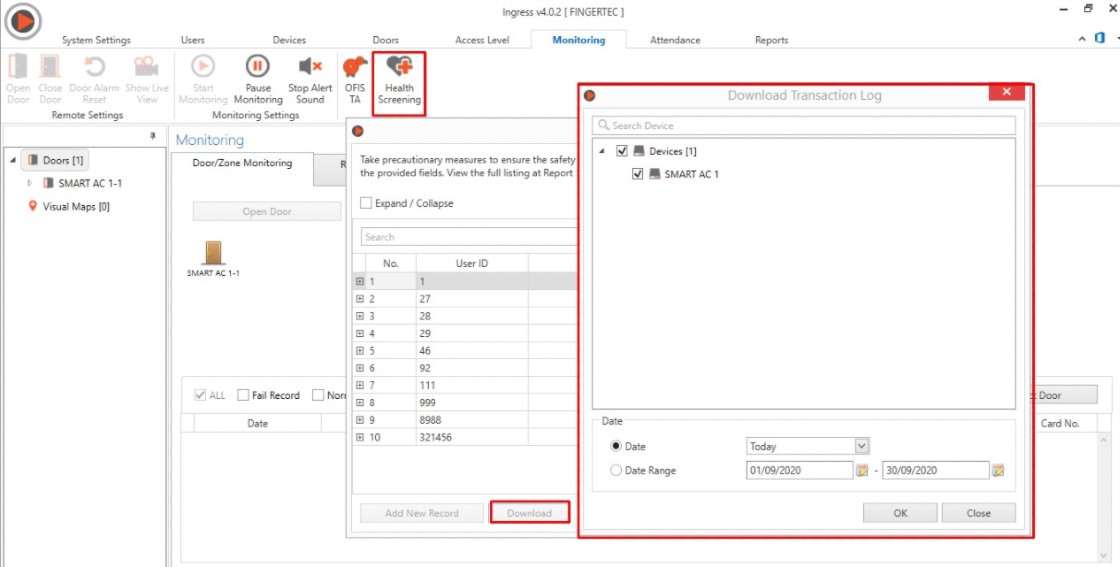
Task: Click the SMART AC 1 device icon
Action: click(654, 174)
